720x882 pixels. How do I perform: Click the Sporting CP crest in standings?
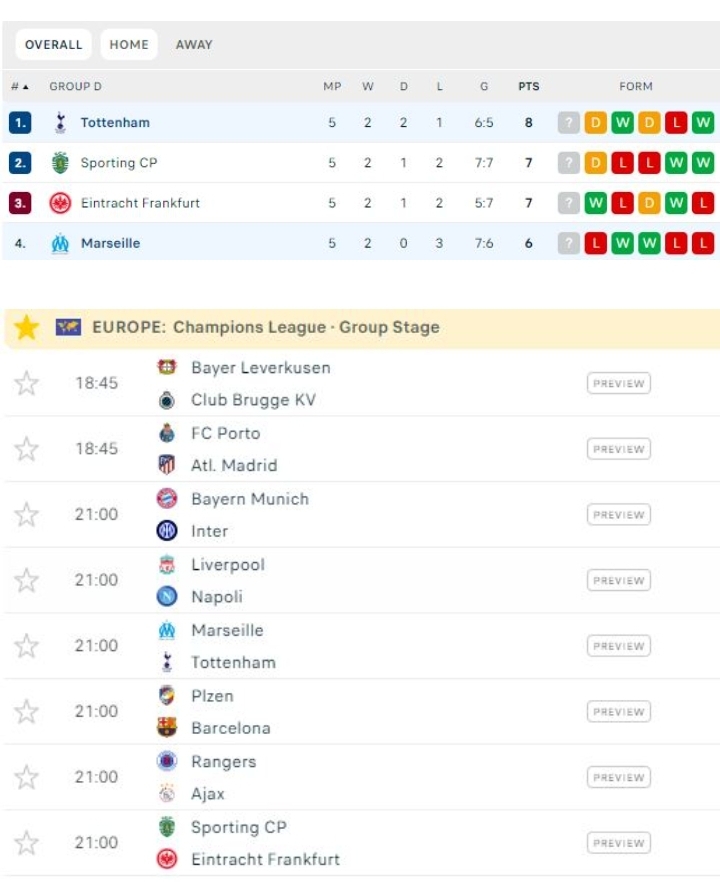[60, 163]
